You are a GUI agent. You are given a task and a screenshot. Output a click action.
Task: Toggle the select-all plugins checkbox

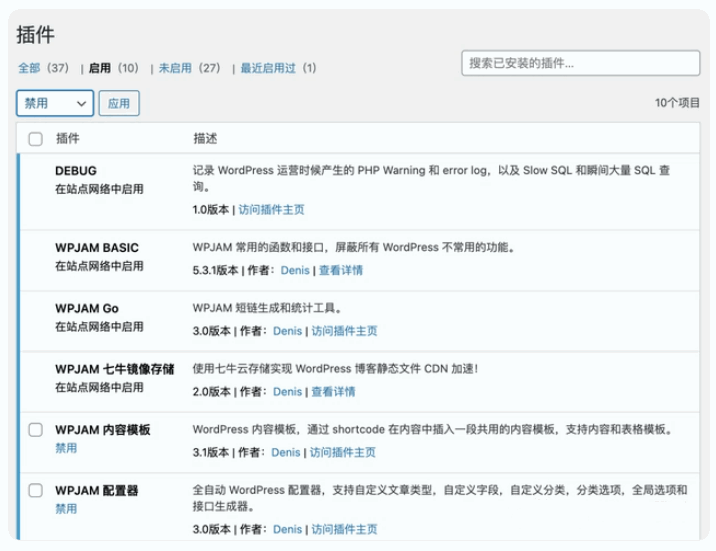pos(36,139)
